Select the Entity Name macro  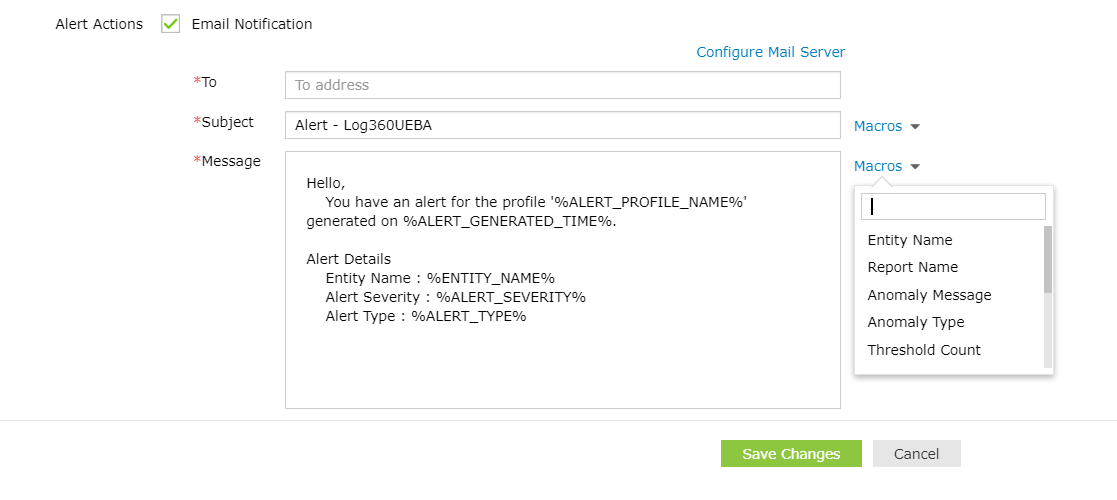coord(910,240)
